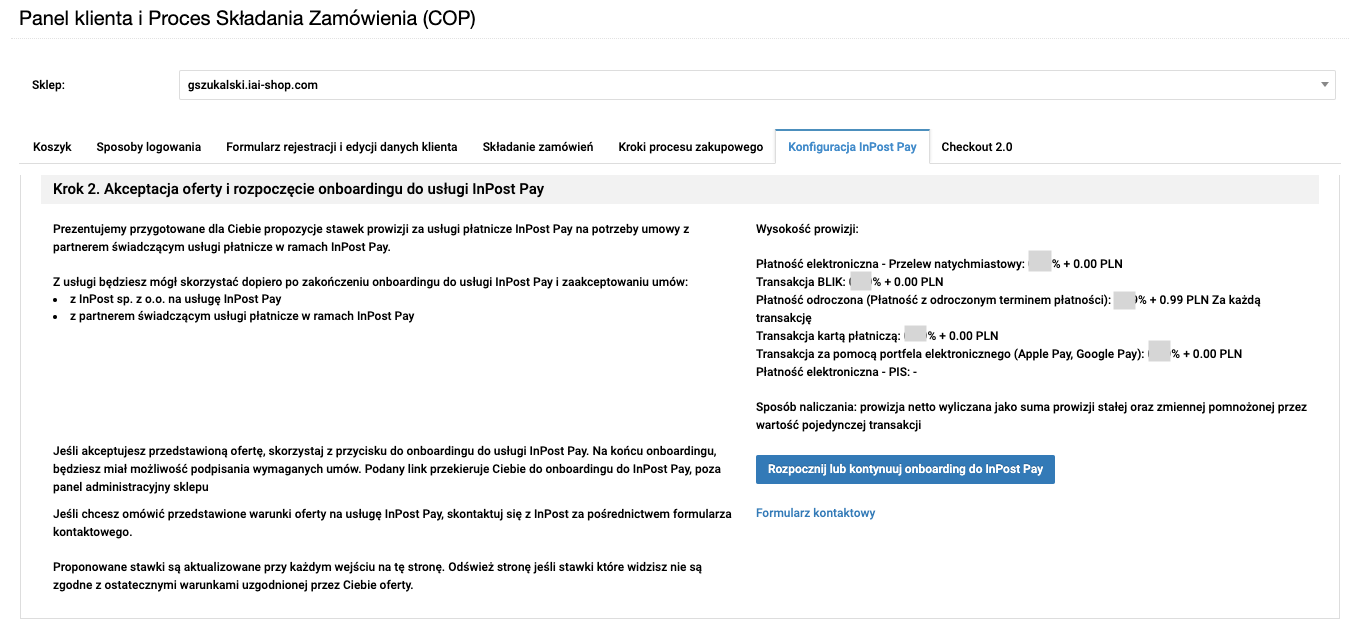Open the Sklep shop selection dropdown
This screenshot has width=1354, height=632.
pos(755,85)
